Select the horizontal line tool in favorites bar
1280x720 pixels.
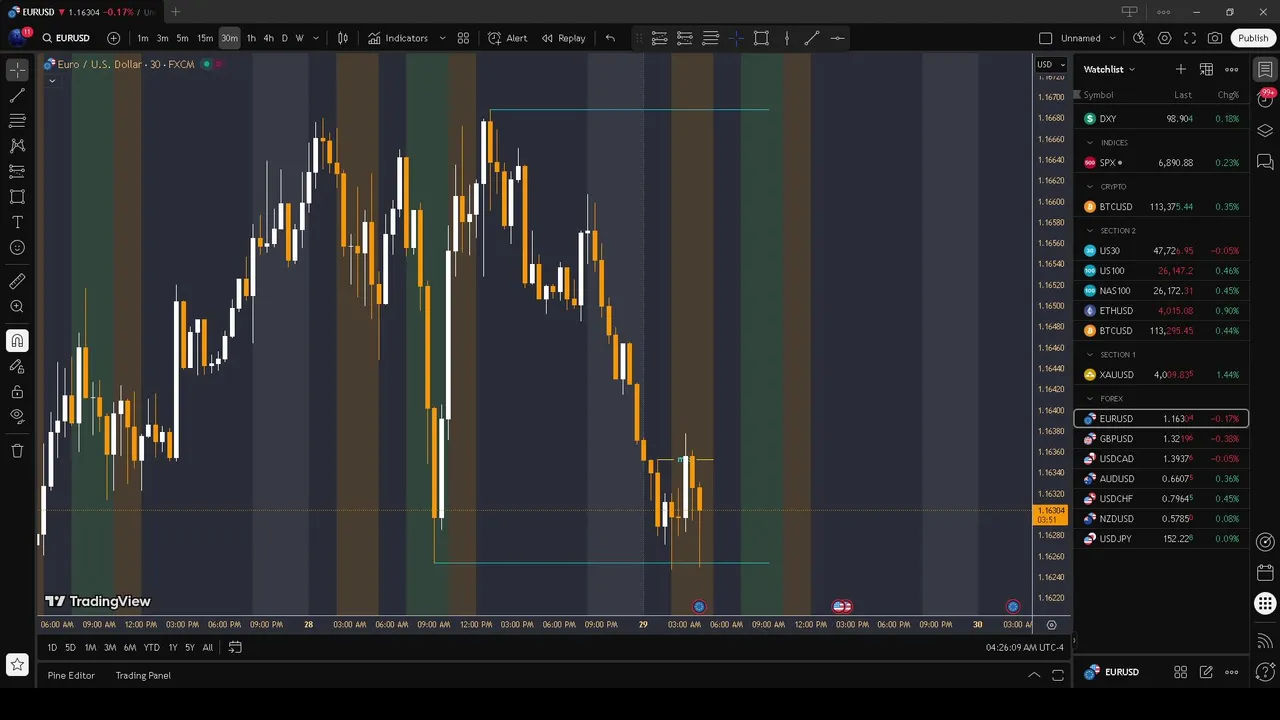pos(837,38)
